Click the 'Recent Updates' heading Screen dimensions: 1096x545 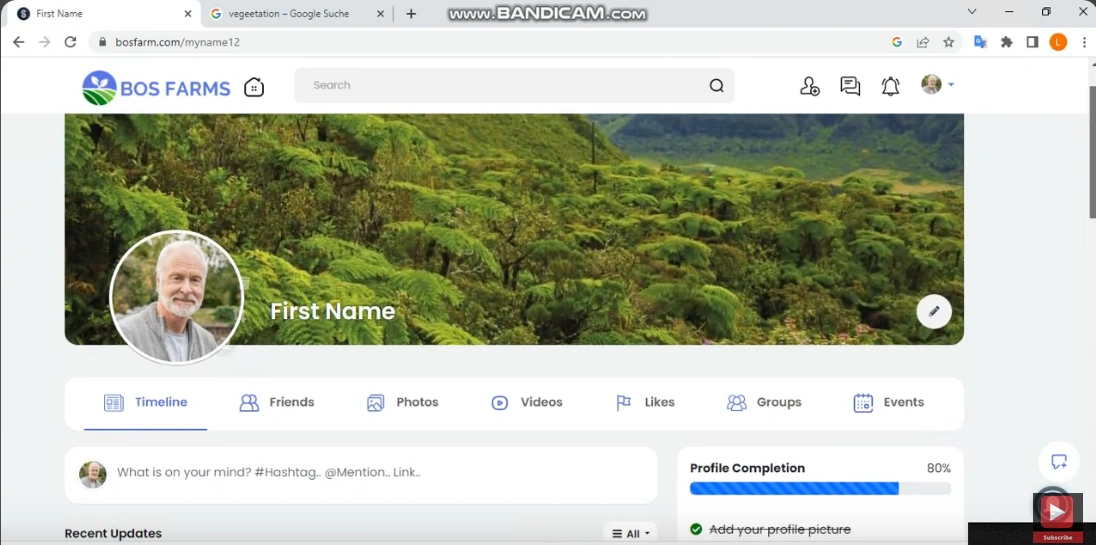pyautogui.click(x=113, y=533)
